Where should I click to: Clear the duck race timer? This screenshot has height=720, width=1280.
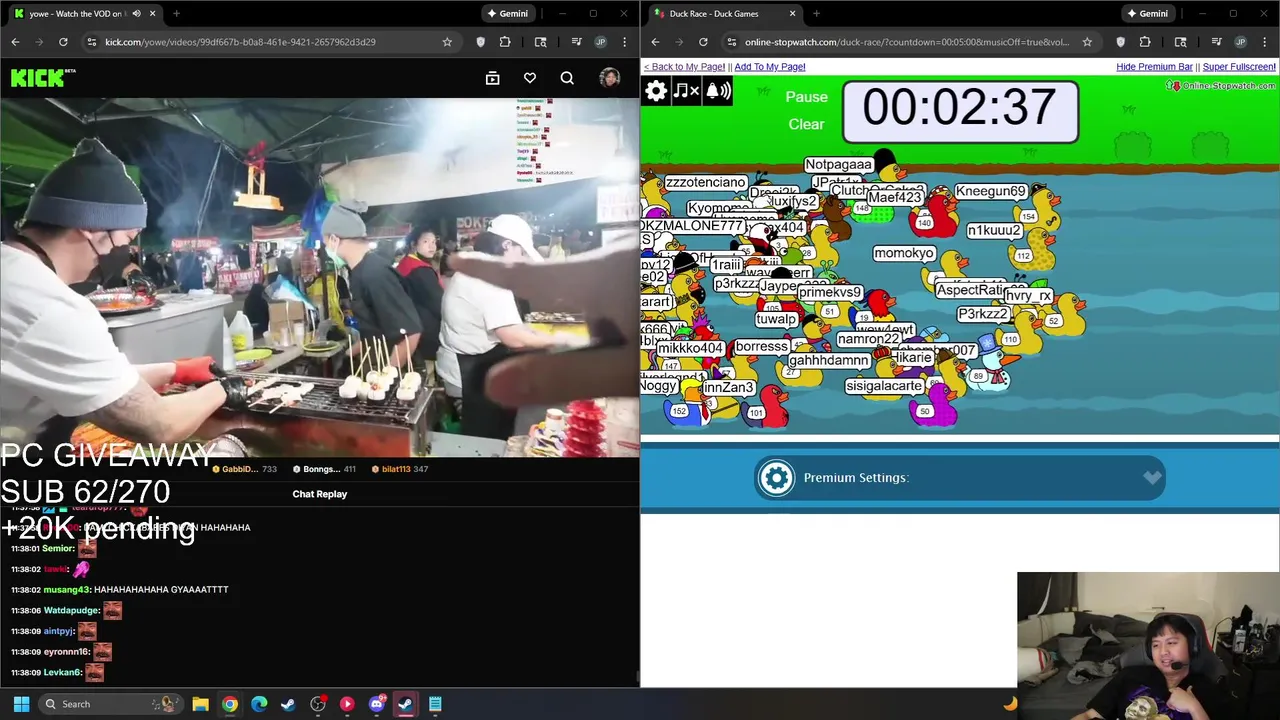pos(806,124)
